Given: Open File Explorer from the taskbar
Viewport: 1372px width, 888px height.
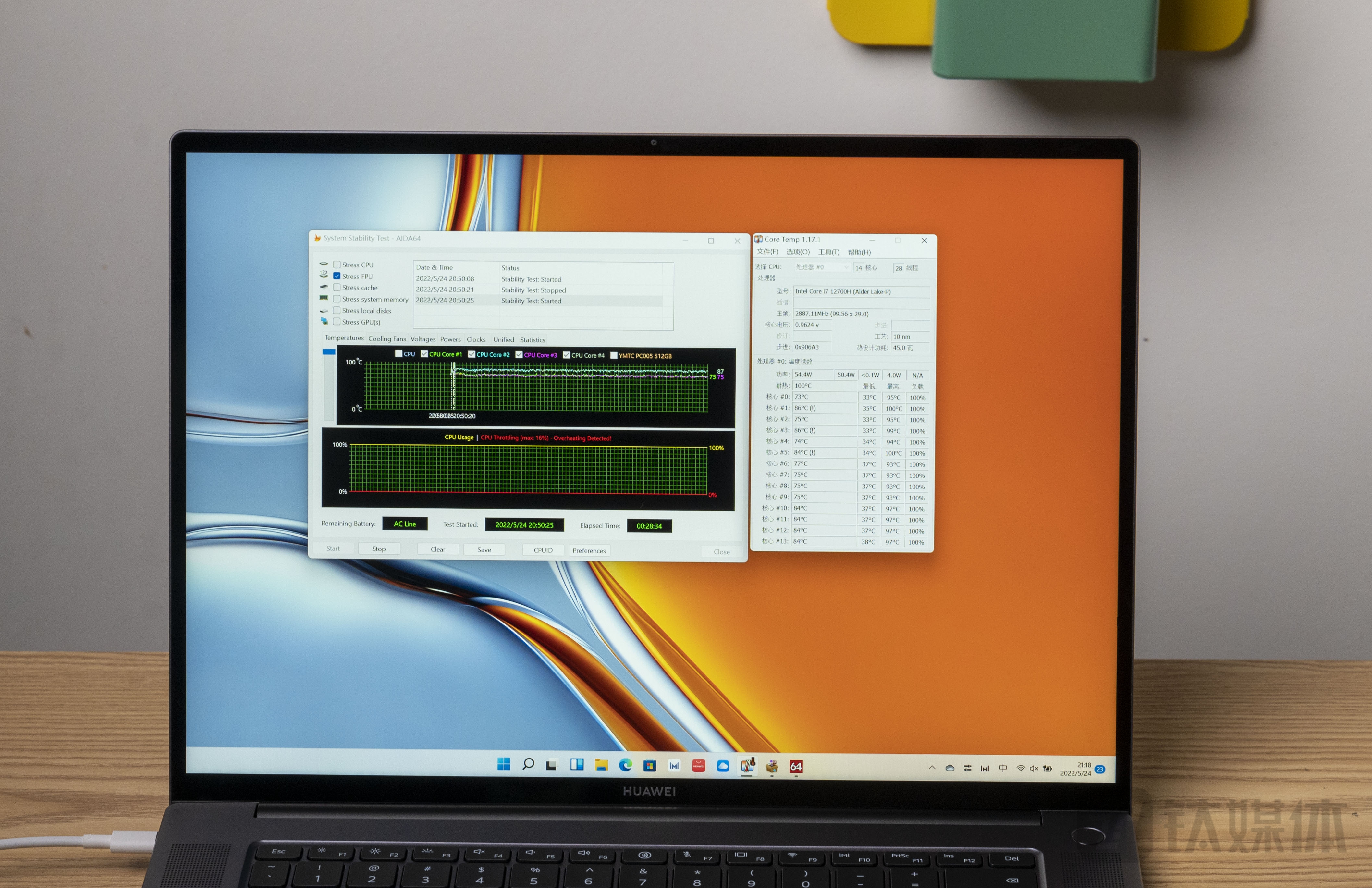Looking at the screenshot, I should (601, 765).
